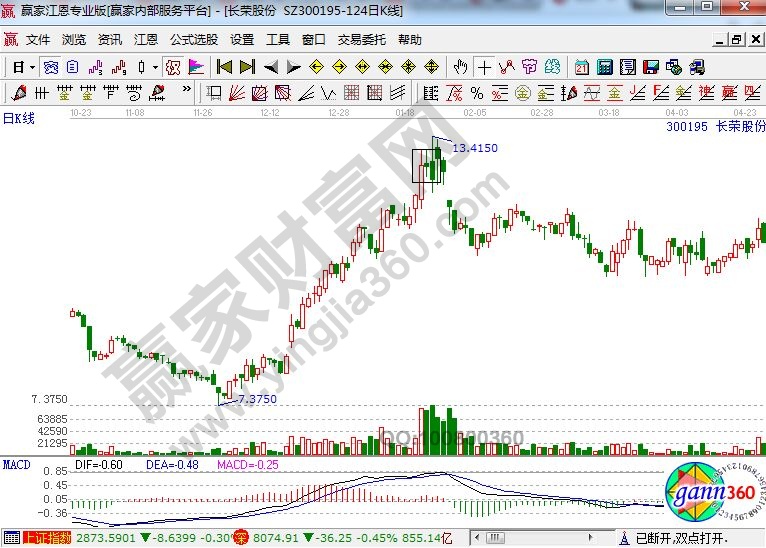The height and width of the screenshot is (548, 766).
Task: Expand the 日 period dropdown
Action: [x=23, y=67]
